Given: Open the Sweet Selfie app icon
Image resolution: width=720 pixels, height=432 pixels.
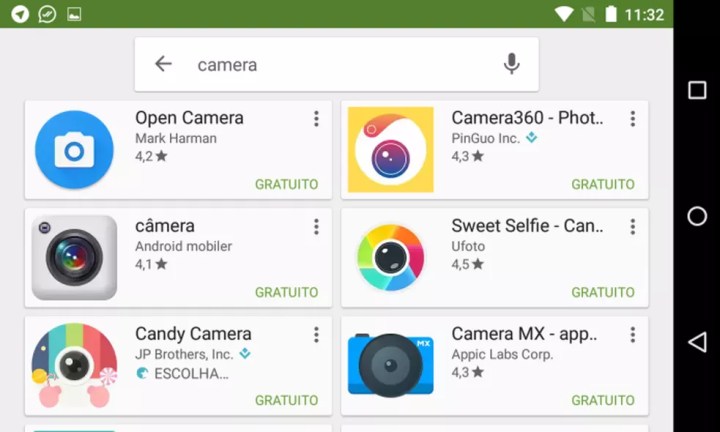Looking at the screenshot, I should coord(390,258).
